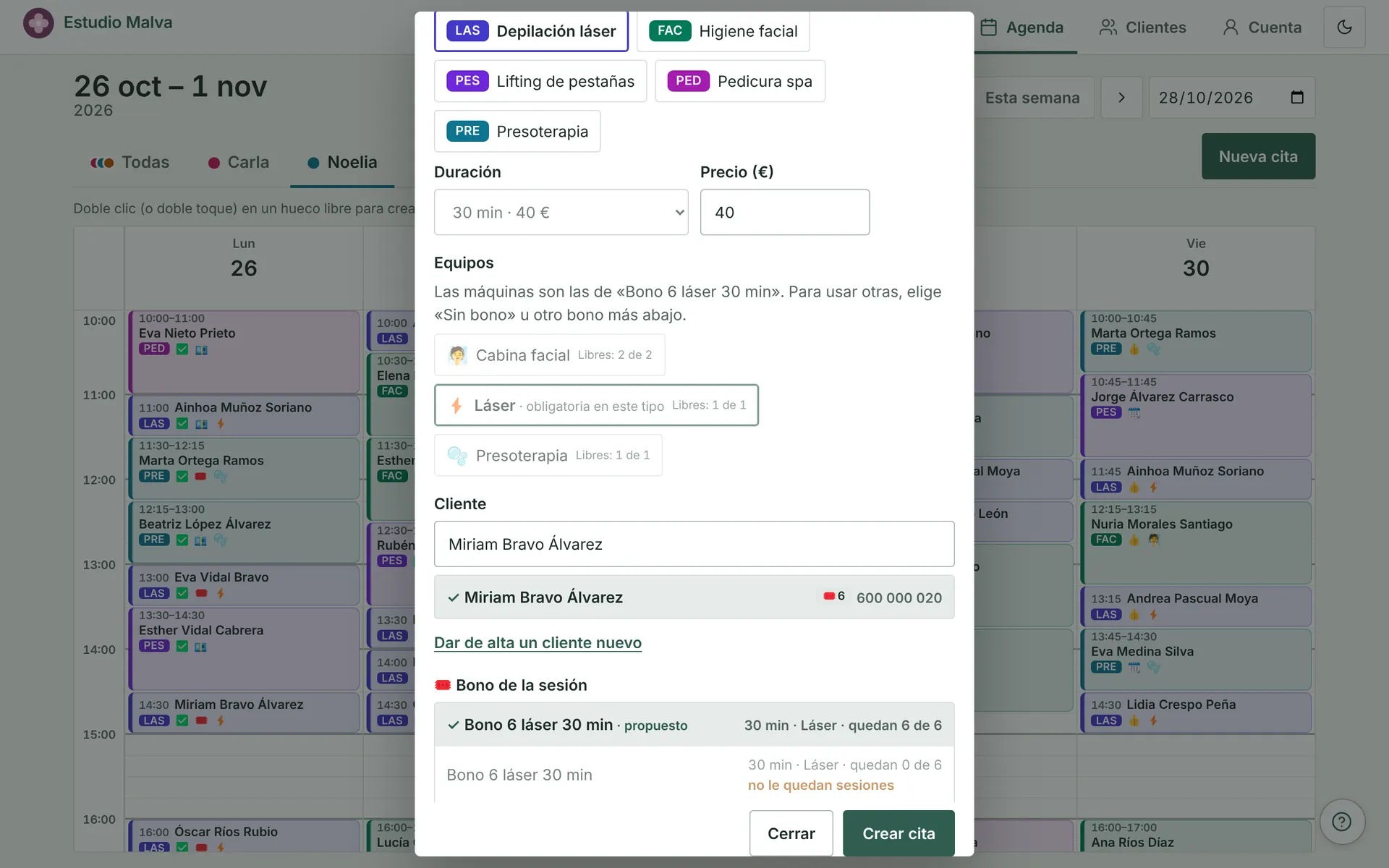Select the Pedicura spa service
Image resolution: width=1389 pixels, height=868 pixels.
[740, 81]
